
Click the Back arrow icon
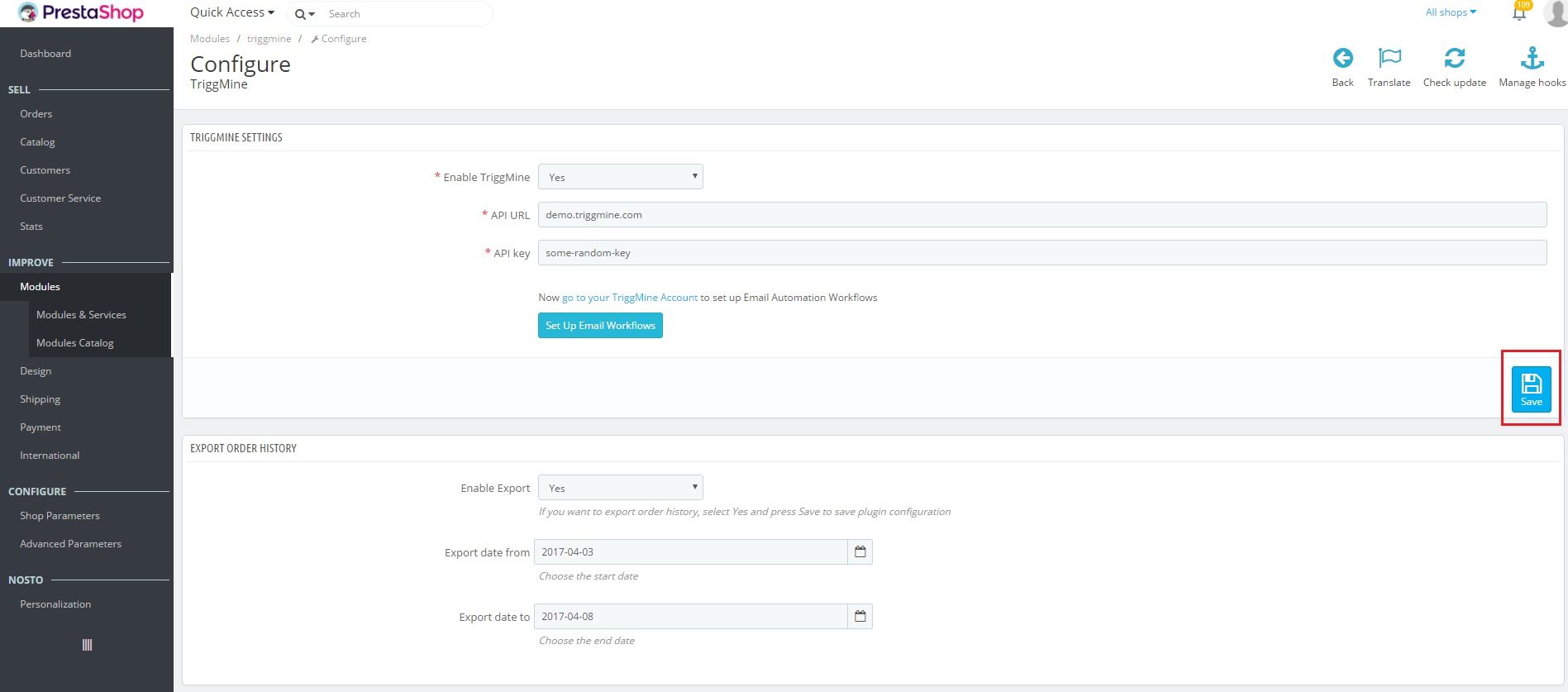point(1342,58)
